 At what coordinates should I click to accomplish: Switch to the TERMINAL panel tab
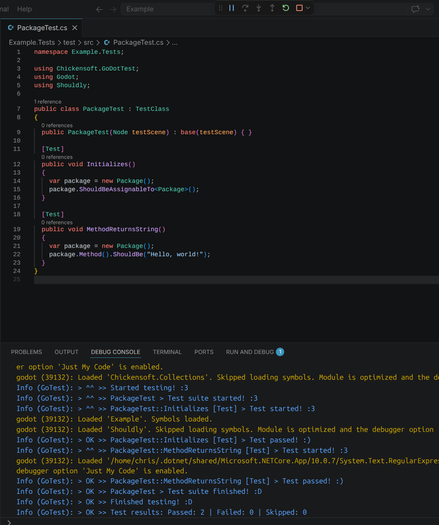pos(167,352)
